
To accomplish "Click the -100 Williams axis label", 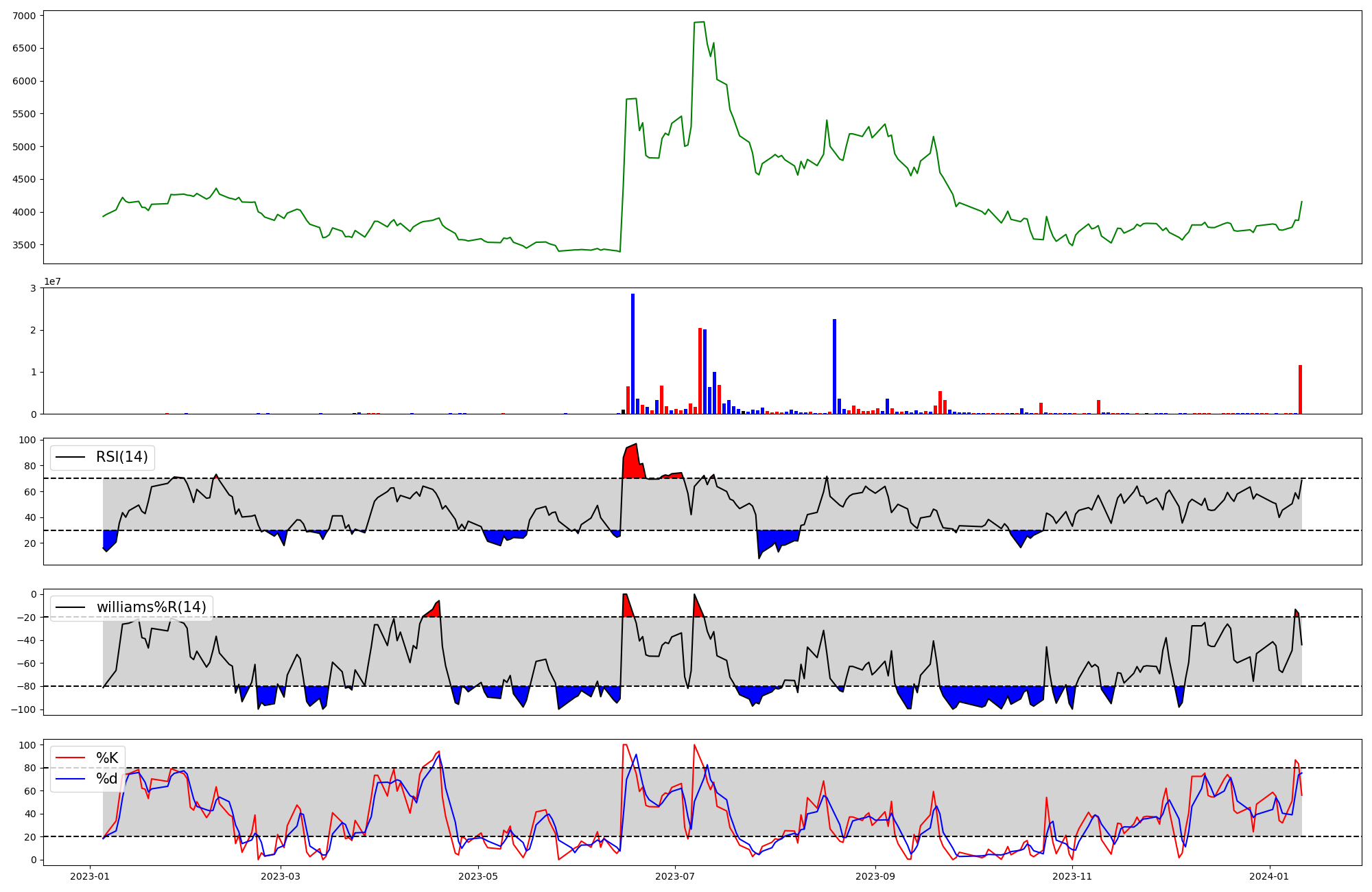I will pyautogui.click(x=23, y=709).
